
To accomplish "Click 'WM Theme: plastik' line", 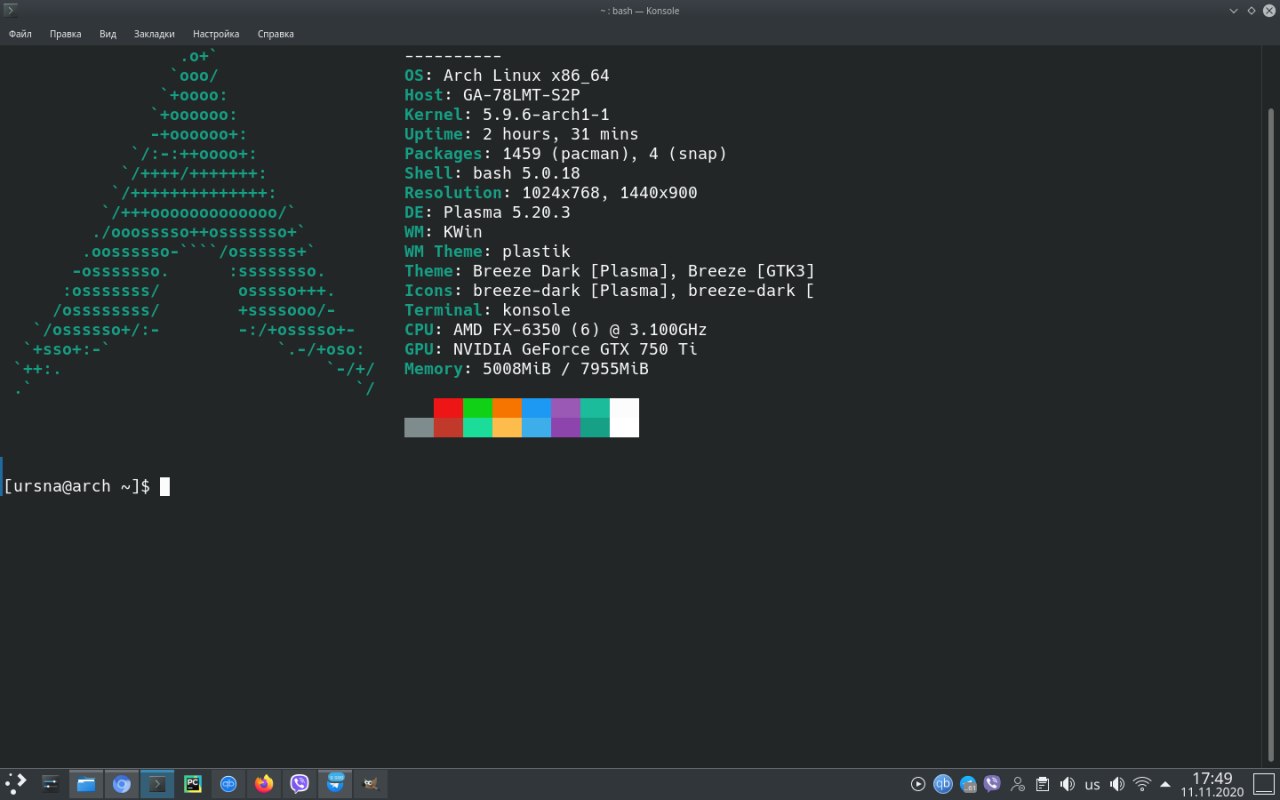I will pyautogui.click(x=487, y=251).
